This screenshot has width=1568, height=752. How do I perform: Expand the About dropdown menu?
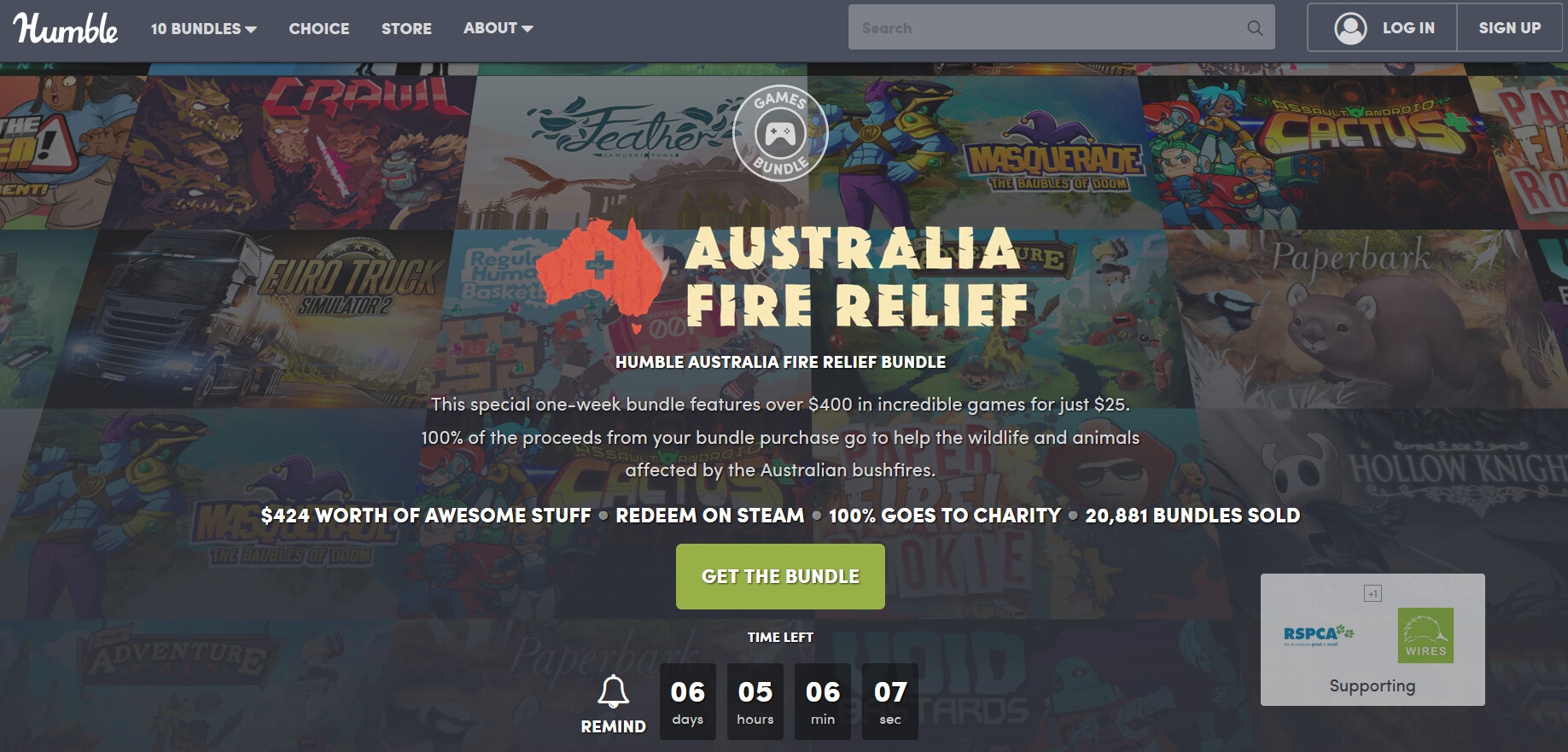[498, 28]
